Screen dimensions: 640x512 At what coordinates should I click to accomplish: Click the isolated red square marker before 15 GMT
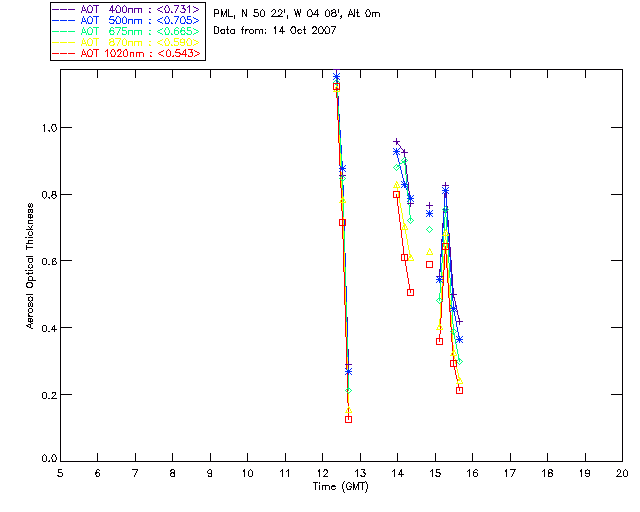click(x=429, y=265)
